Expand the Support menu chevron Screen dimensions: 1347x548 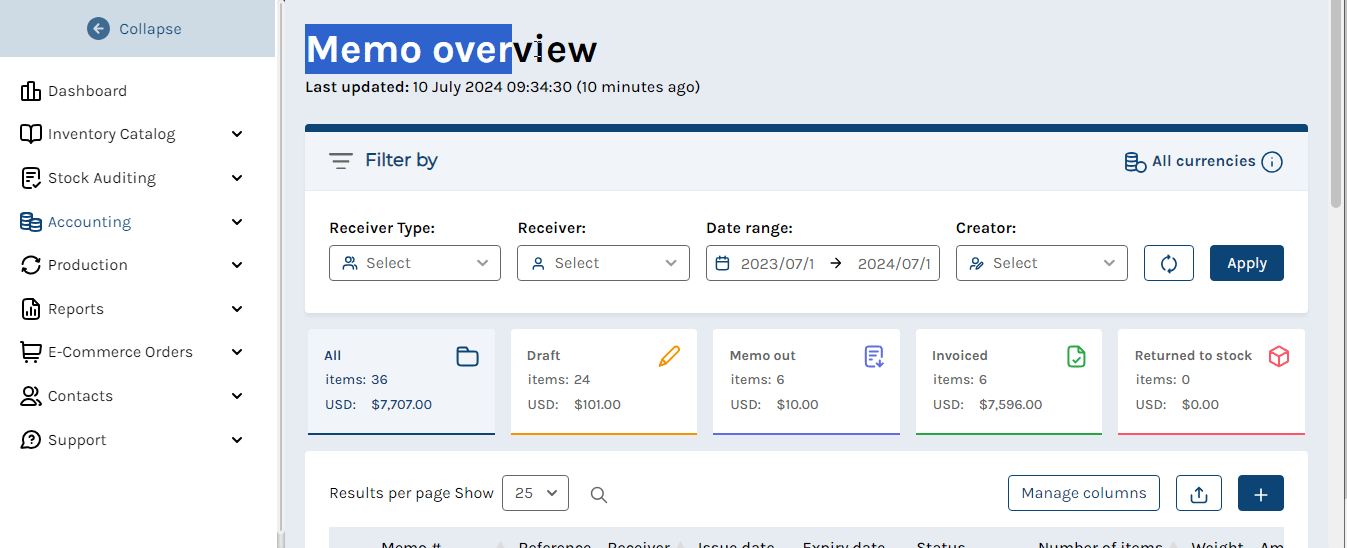237,440
